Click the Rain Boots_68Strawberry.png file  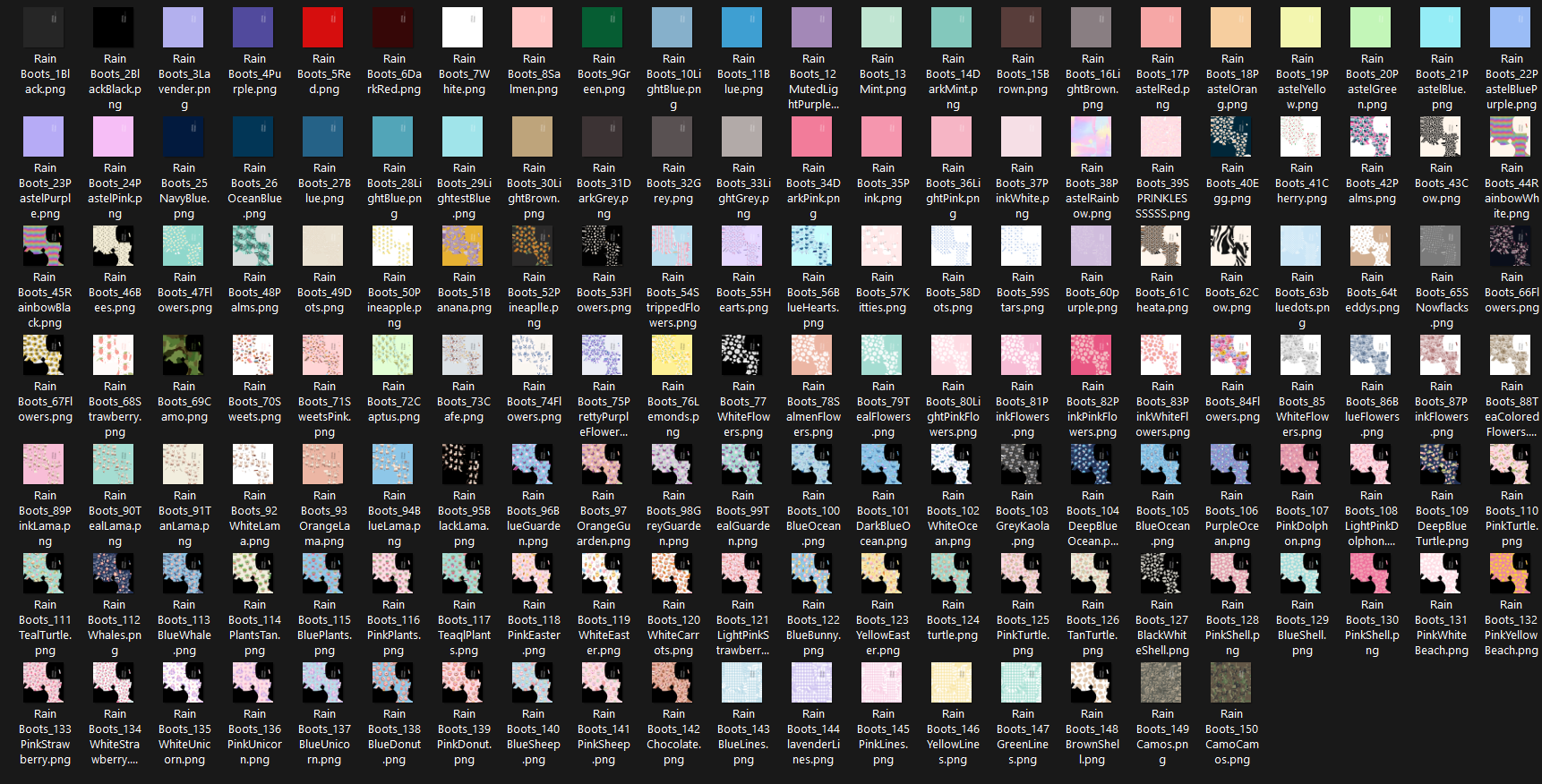[x=114, y=355]
